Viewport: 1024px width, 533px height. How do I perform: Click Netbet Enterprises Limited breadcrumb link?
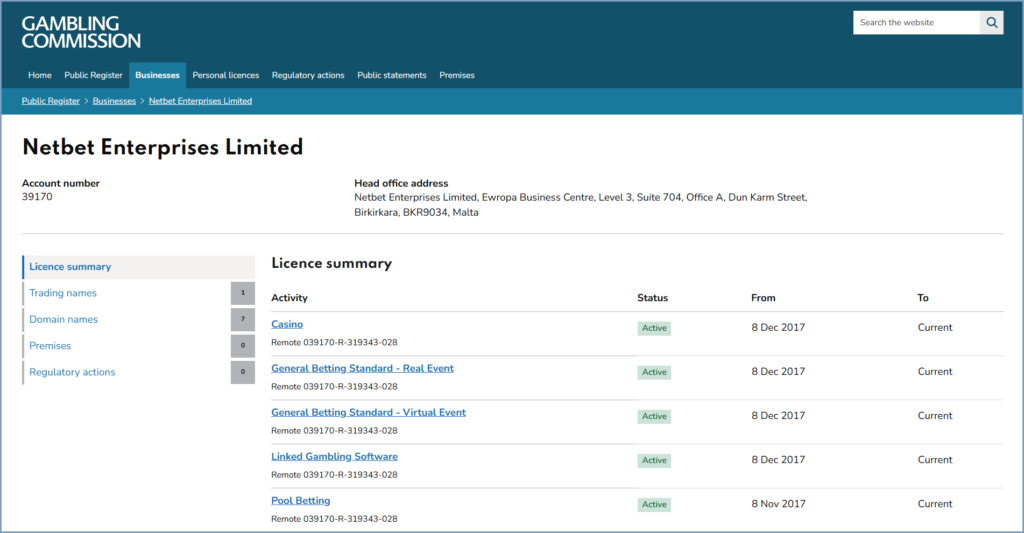[200, 101]
